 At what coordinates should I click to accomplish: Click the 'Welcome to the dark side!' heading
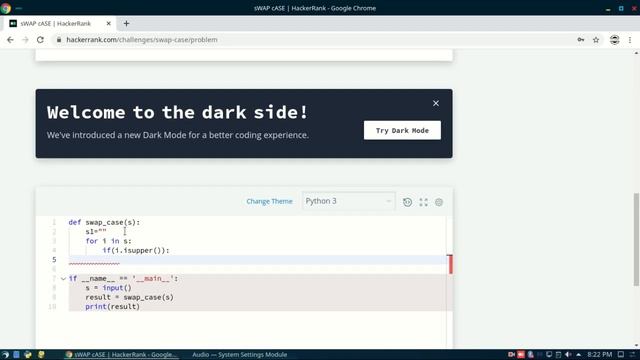[177, 112]
